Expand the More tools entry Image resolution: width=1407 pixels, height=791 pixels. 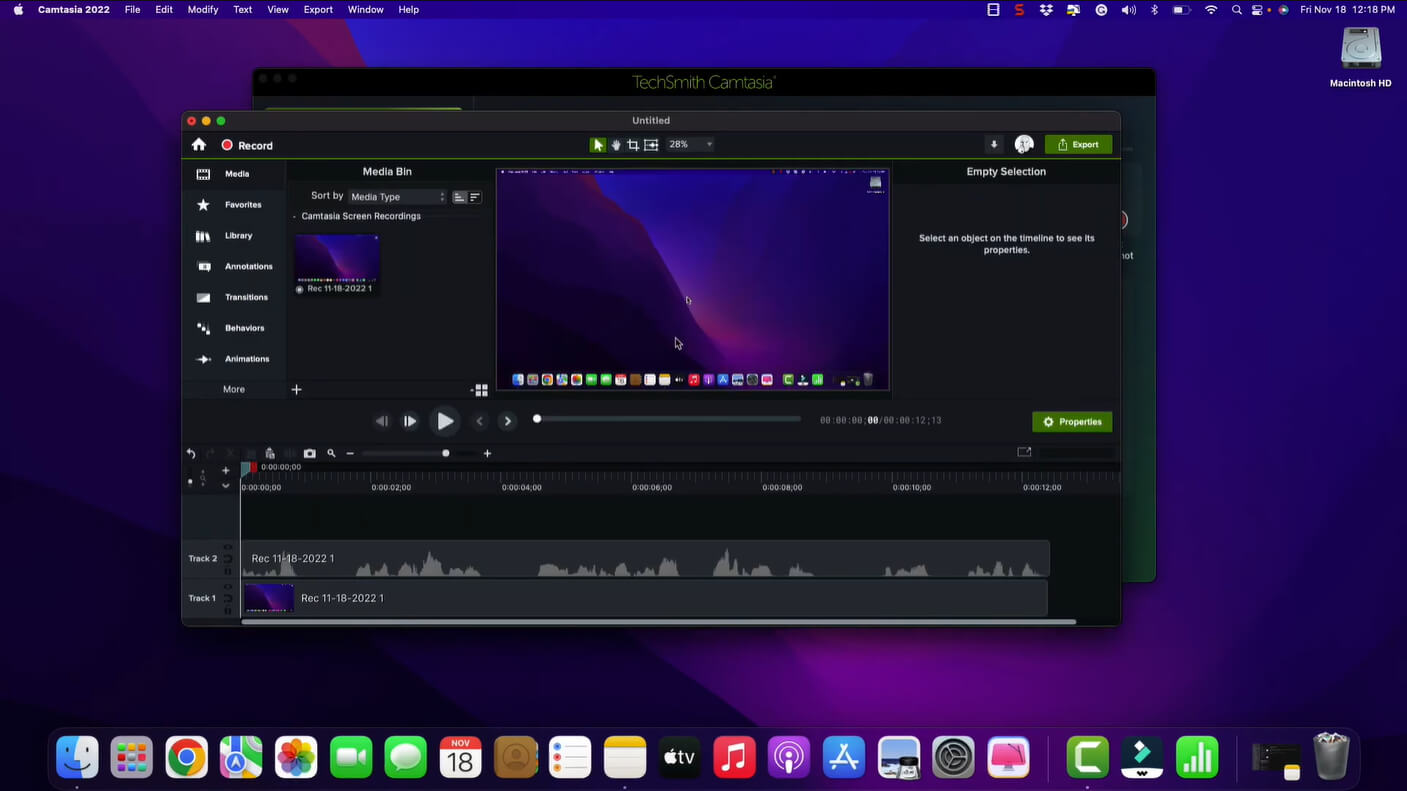pos(233,389)
